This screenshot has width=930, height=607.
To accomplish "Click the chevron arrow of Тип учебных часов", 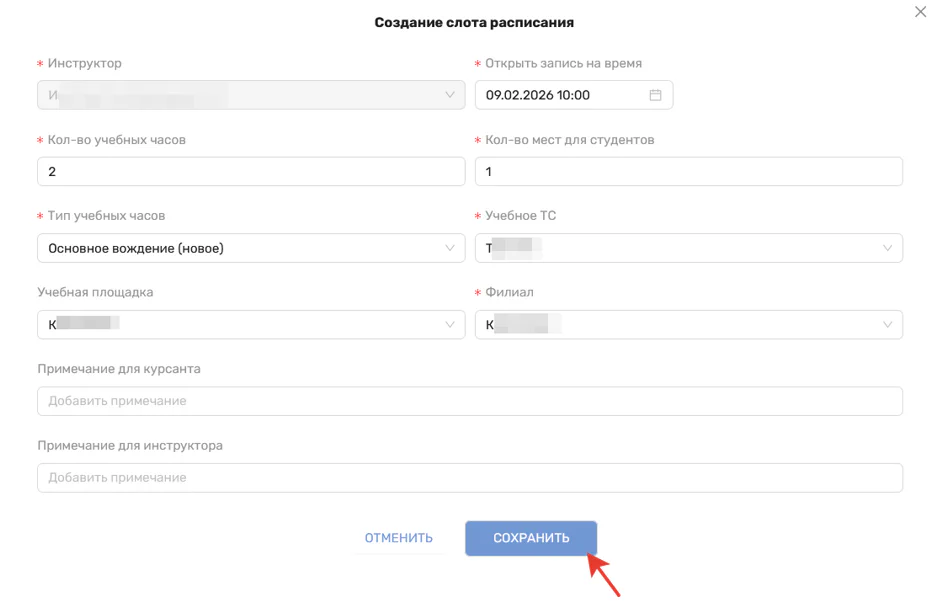I will [x=449, y=248].
